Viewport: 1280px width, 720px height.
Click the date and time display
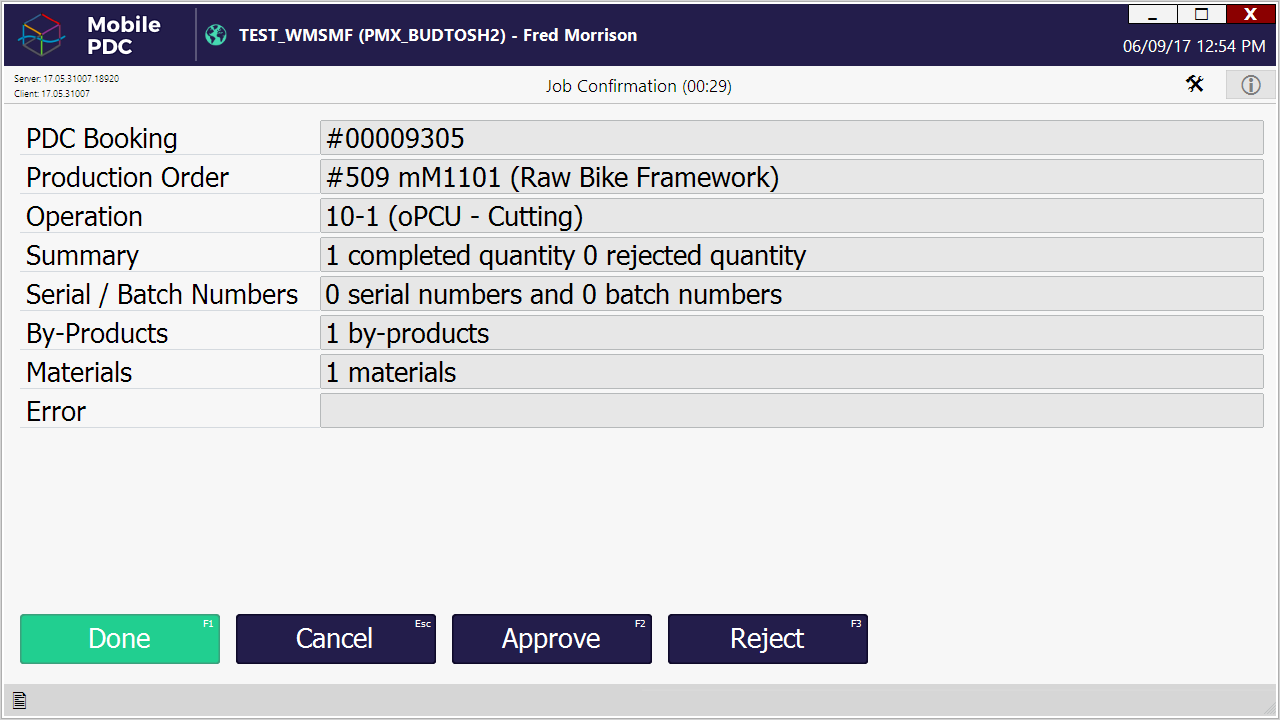click(x=1193, y=46)
